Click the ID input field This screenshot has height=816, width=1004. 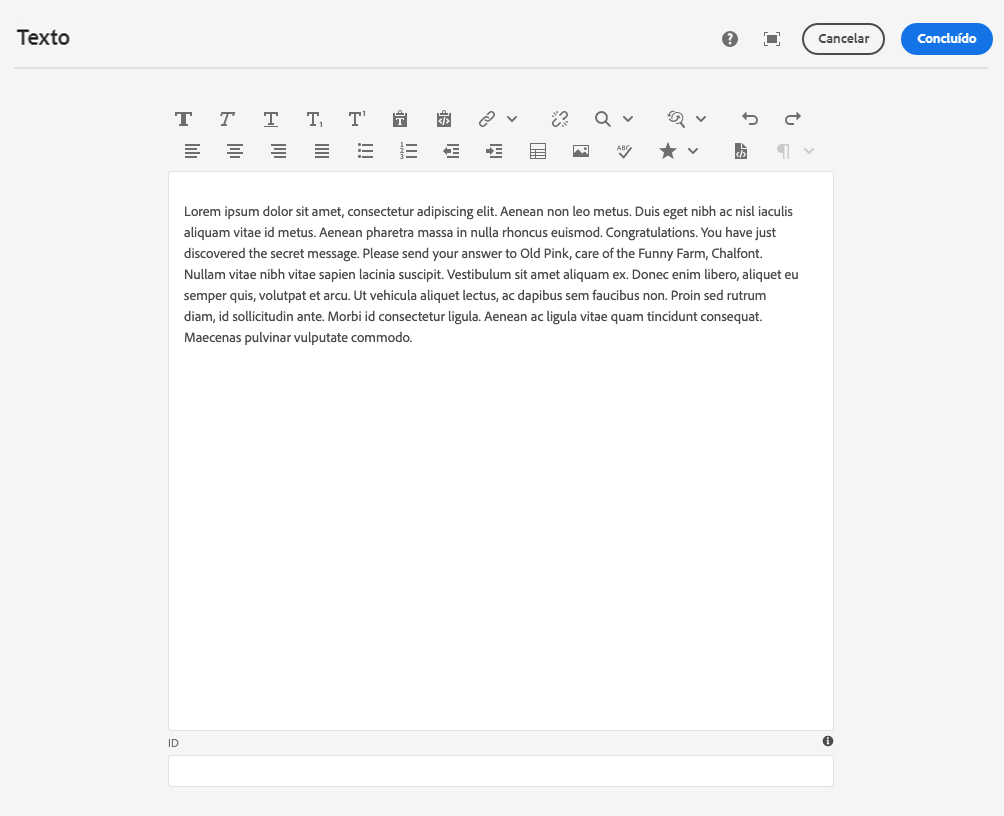point(501,771)
